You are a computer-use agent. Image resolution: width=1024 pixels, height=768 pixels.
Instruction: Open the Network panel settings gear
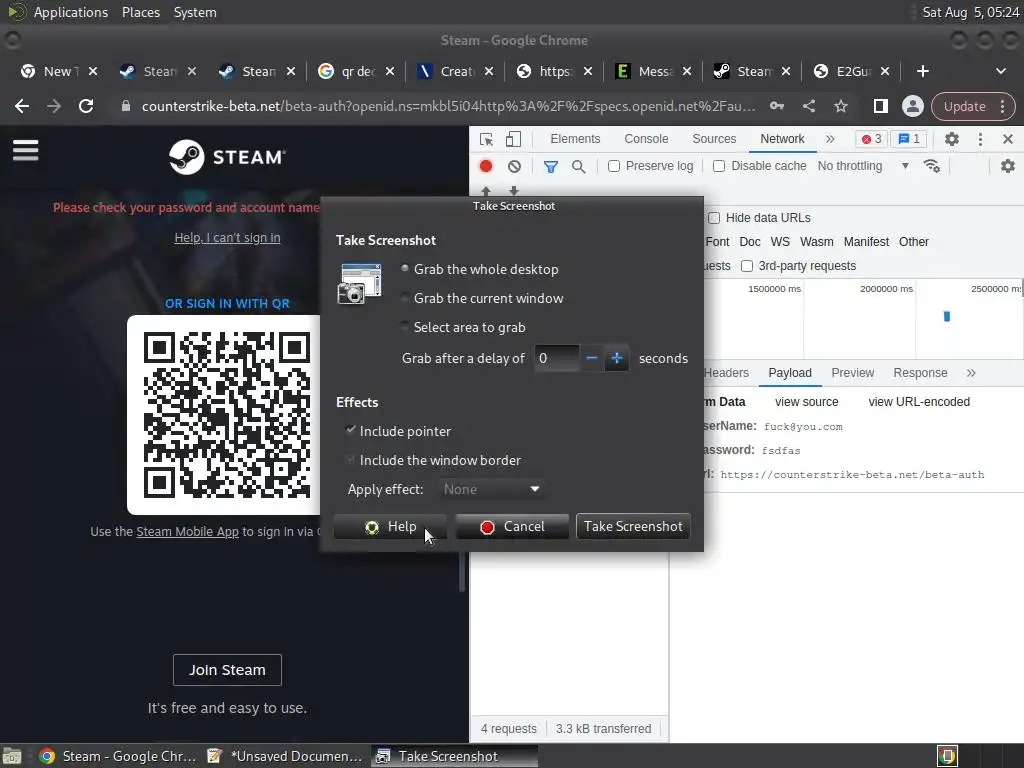click(1008, 166)
